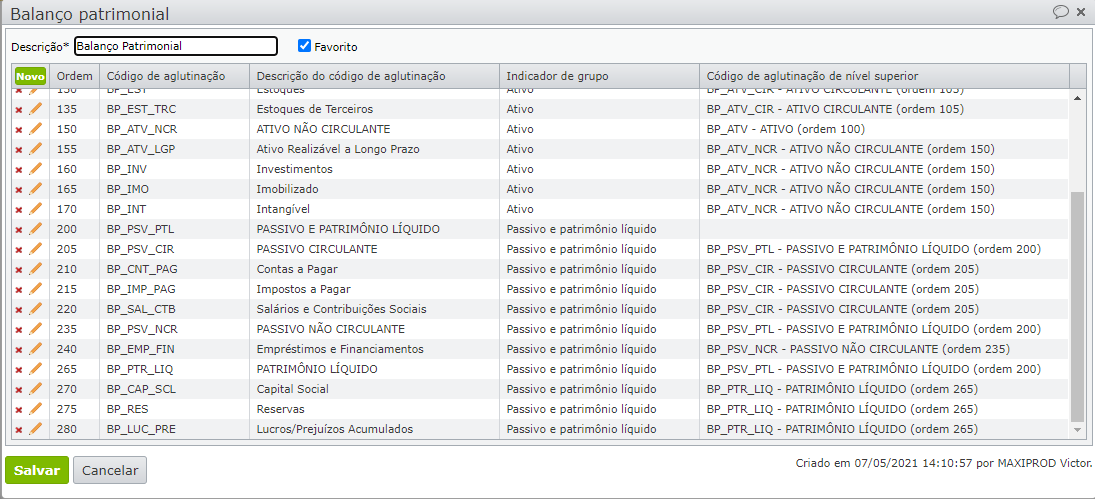Delete the Imobilizado row

click(x=19, y=190)
